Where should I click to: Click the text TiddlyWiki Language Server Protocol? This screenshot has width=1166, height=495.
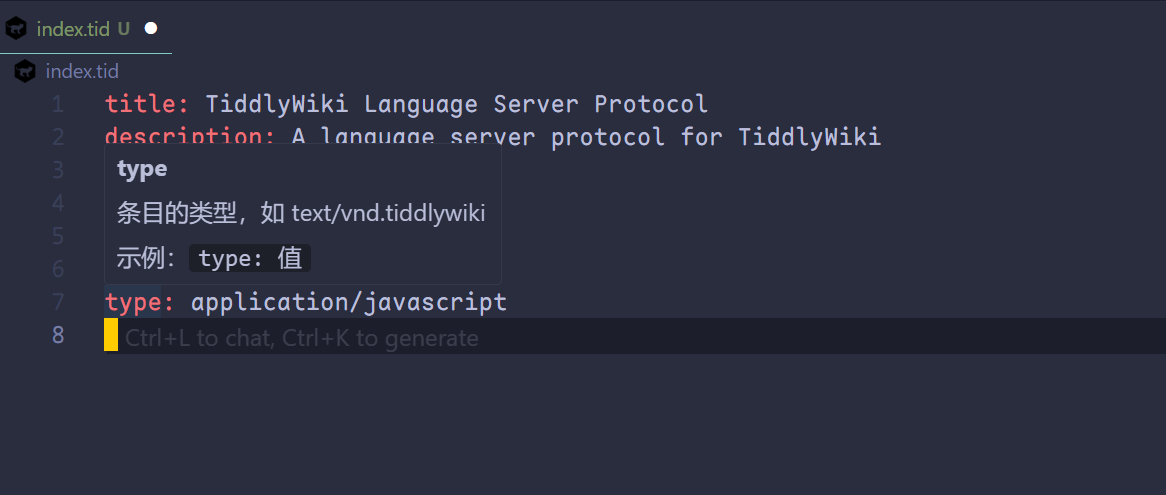pyautogui.click(x=457, y=104)
